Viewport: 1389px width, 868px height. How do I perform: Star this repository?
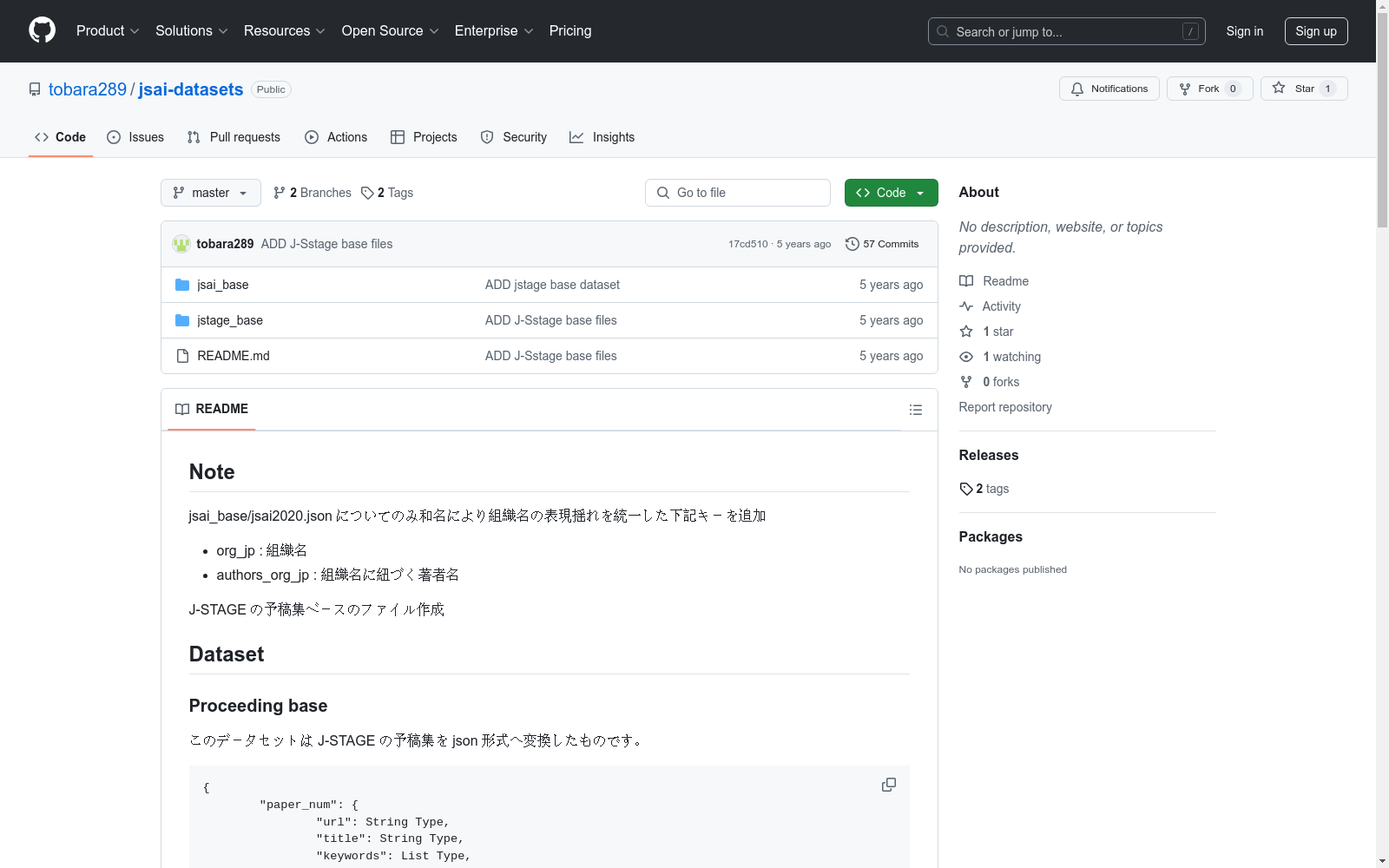(1304, 89)
